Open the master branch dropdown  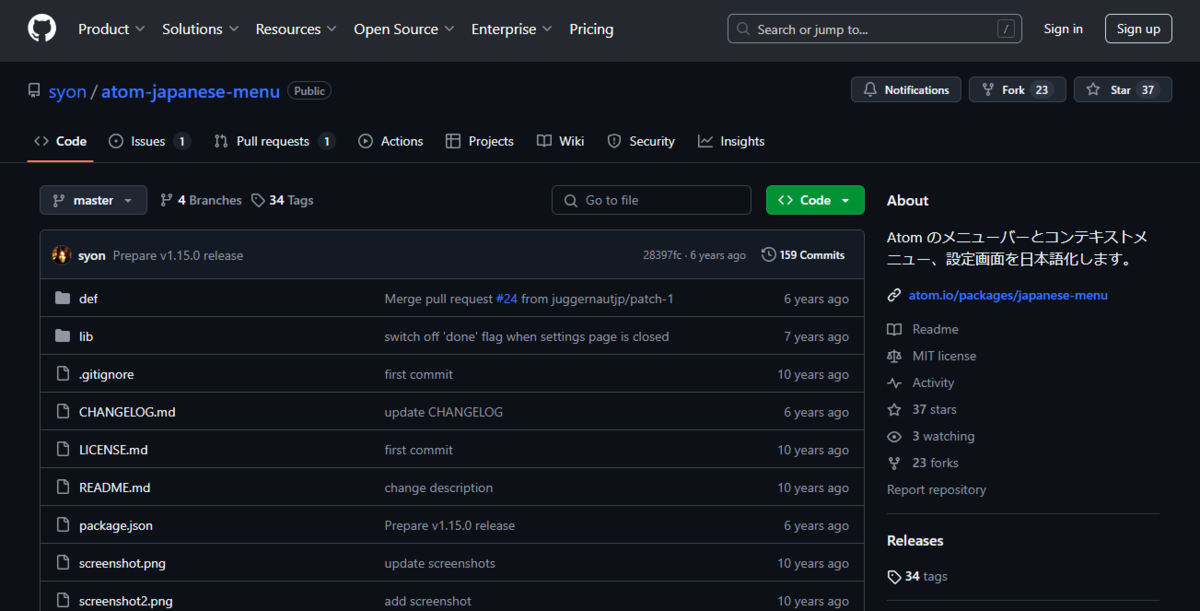93,200
